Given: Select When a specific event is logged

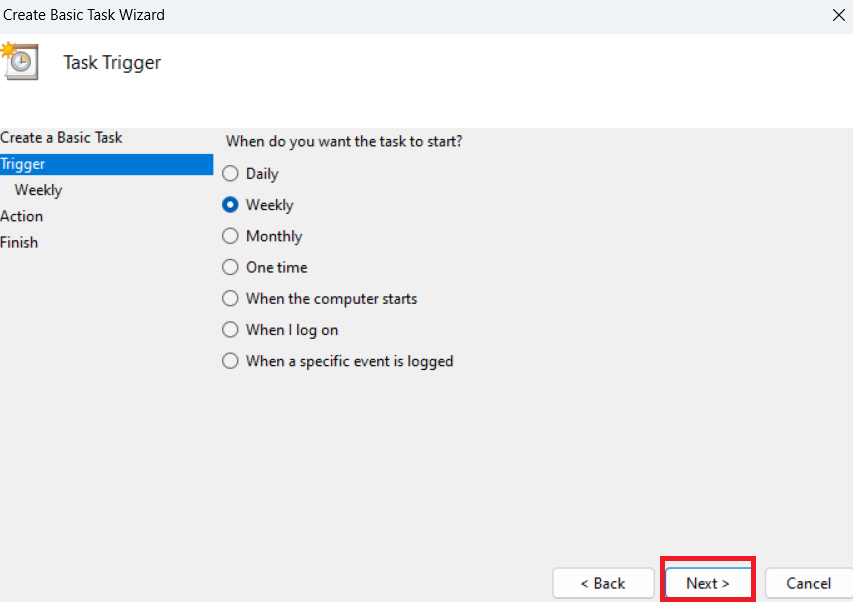Looking at the screenshot, I should coord(231,361).
